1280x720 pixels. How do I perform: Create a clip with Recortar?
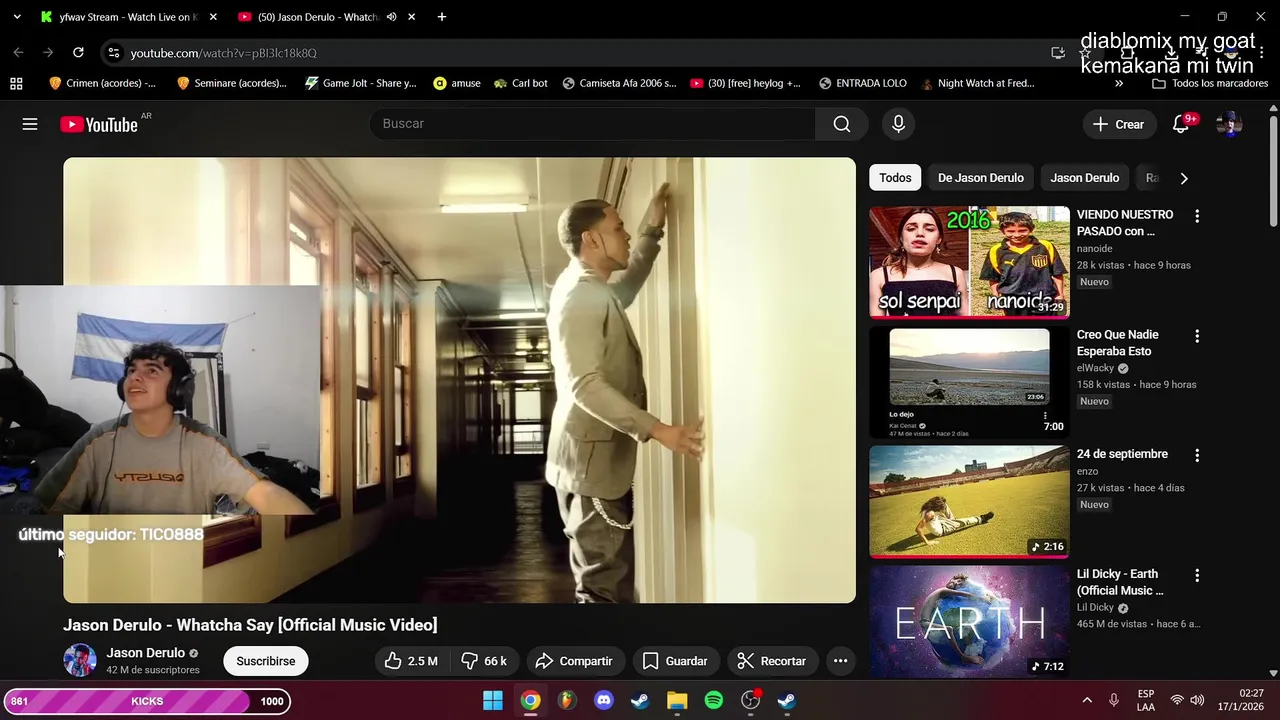[x=771, y=661]
